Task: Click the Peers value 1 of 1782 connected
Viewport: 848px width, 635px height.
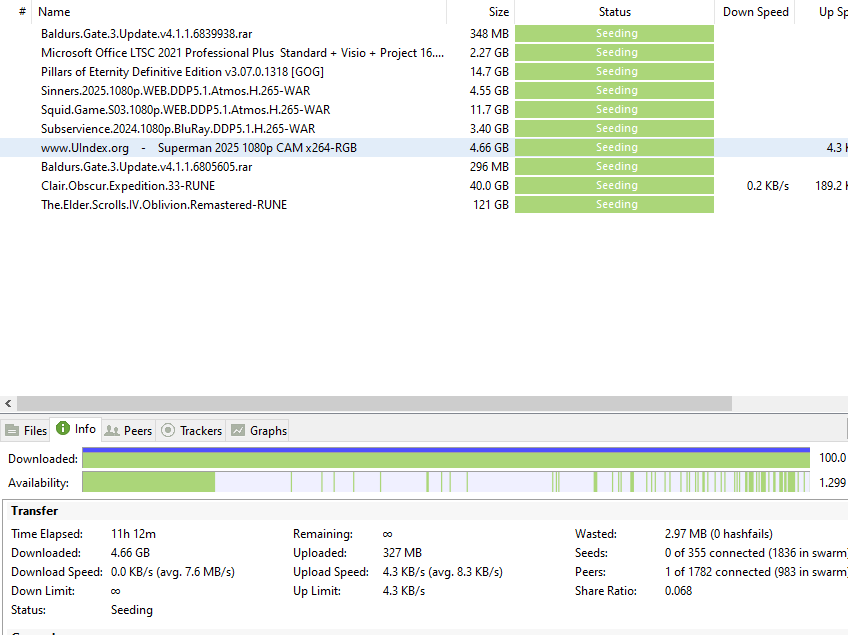Action: pyautogui.click(x=755, y=572)
